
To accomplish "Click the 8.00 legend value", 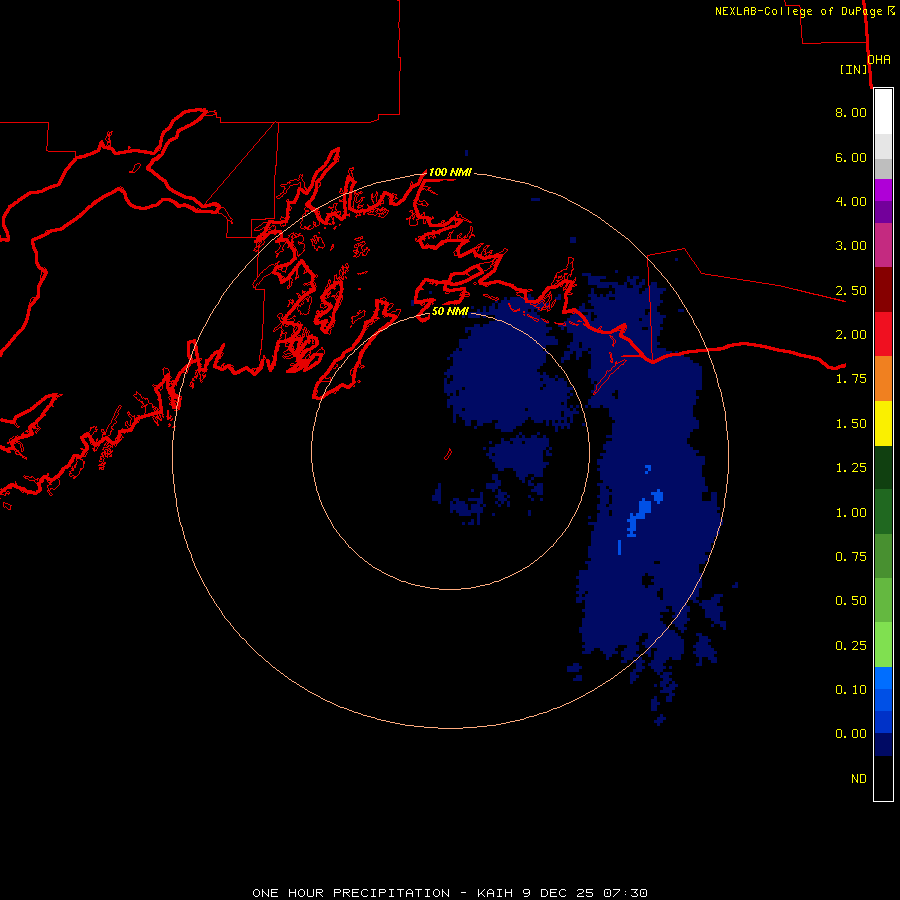I will [x=851, y=112].
